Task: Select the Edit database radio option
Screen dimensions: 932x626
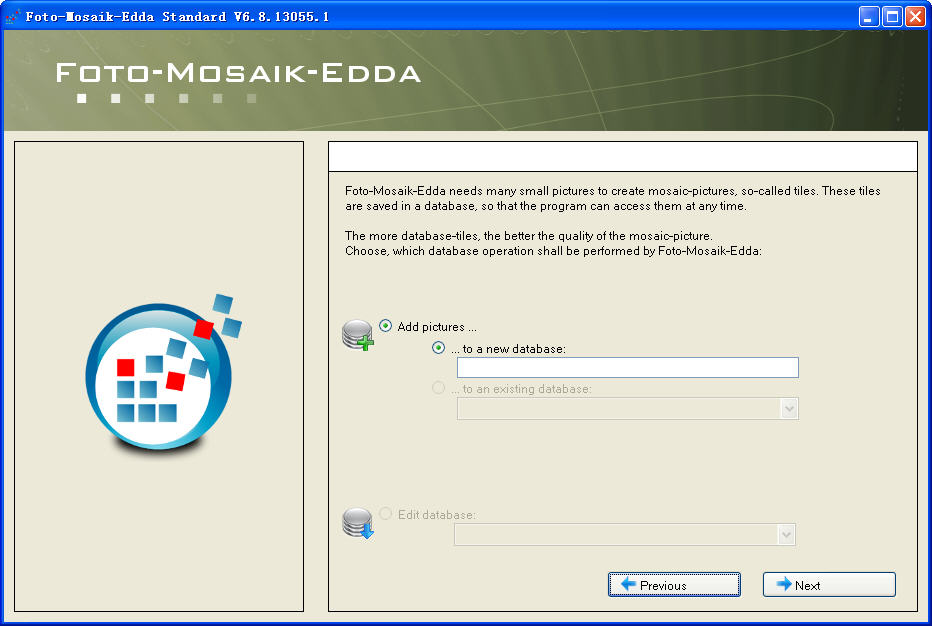Action: [386, 513]
